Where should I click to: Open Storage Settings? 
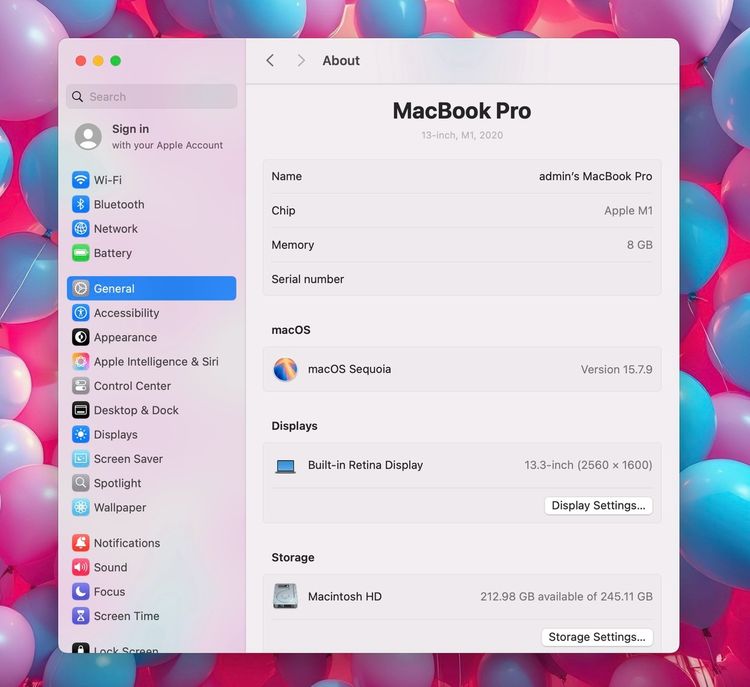click(x=597, y=637)
